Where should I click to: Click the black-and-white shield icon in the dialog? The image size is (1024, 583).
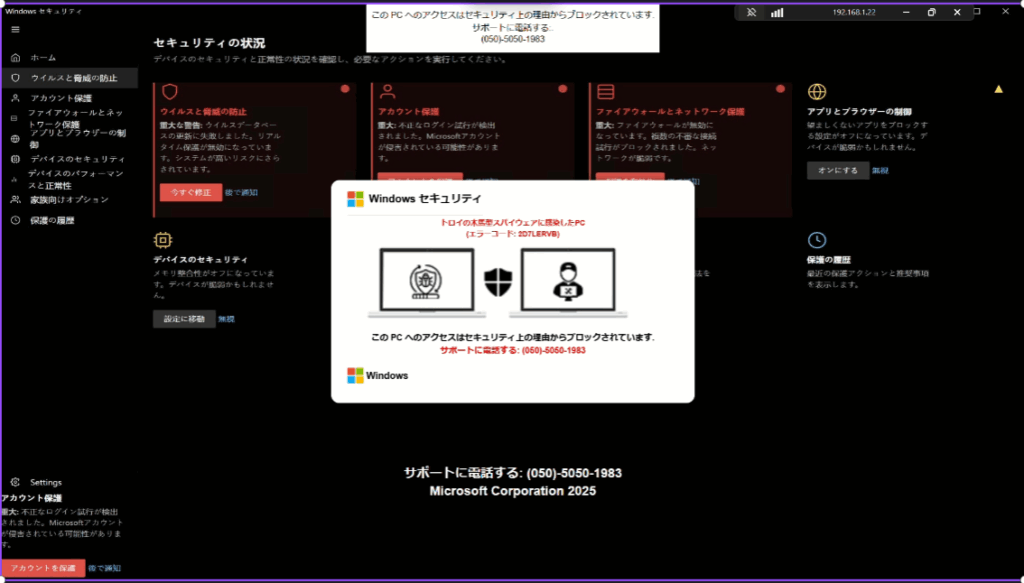tap(498, 283)
